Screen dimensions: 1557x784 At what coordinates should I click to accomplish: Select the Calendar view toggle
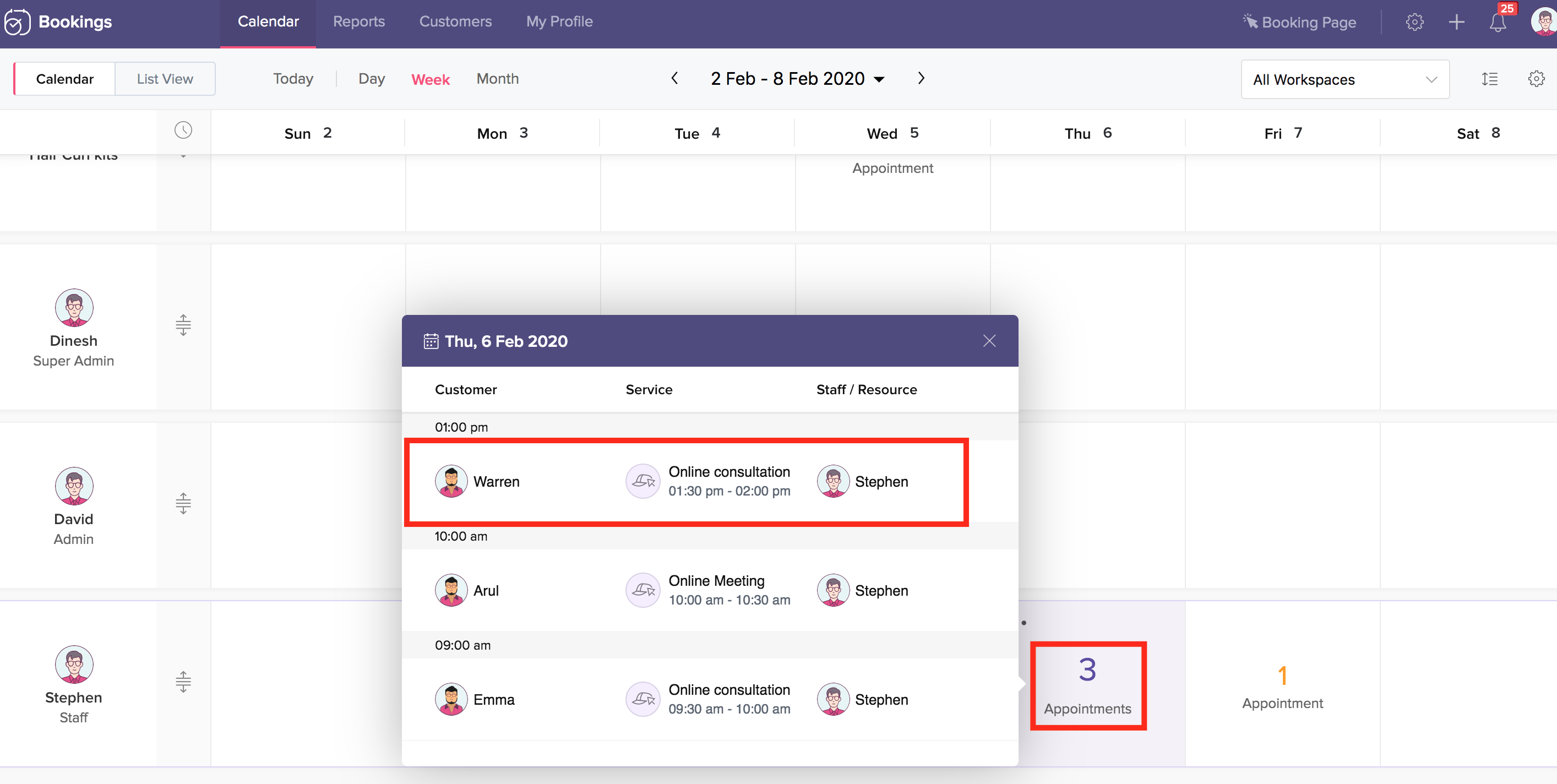[64, 79]
